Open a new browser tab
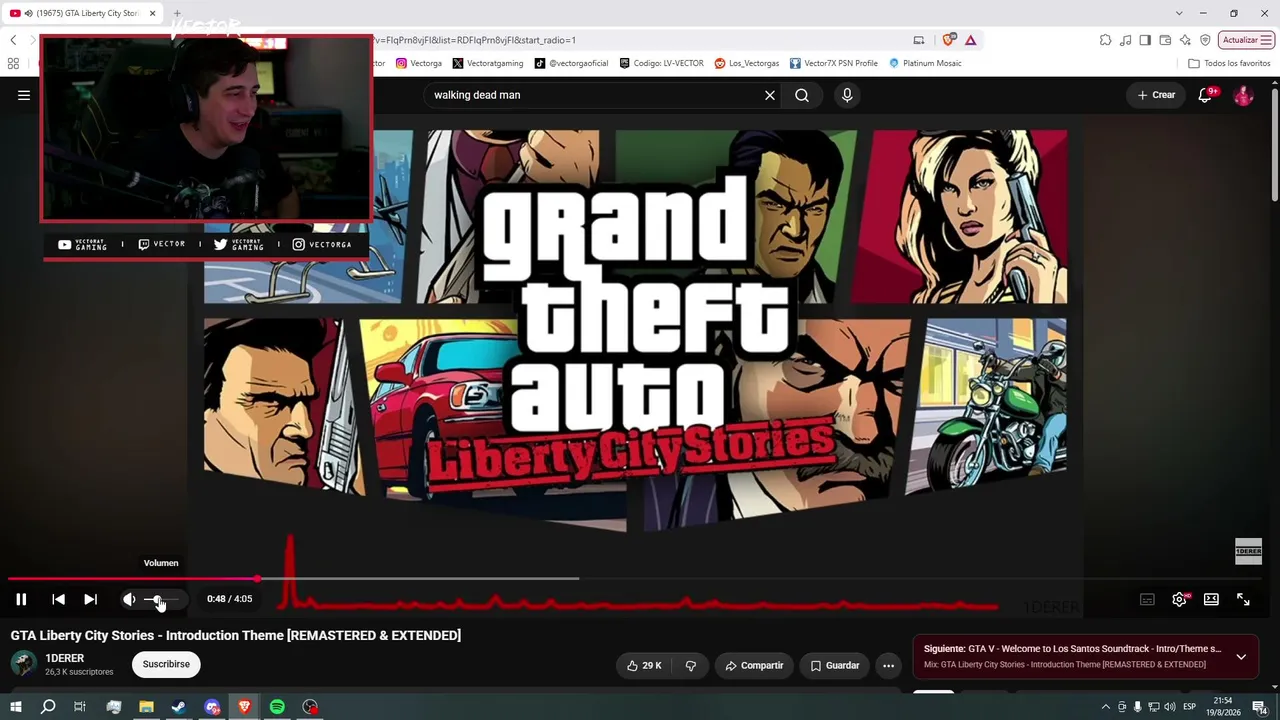Viewport: 1280px width, 720px height. [x=177, y=13]
